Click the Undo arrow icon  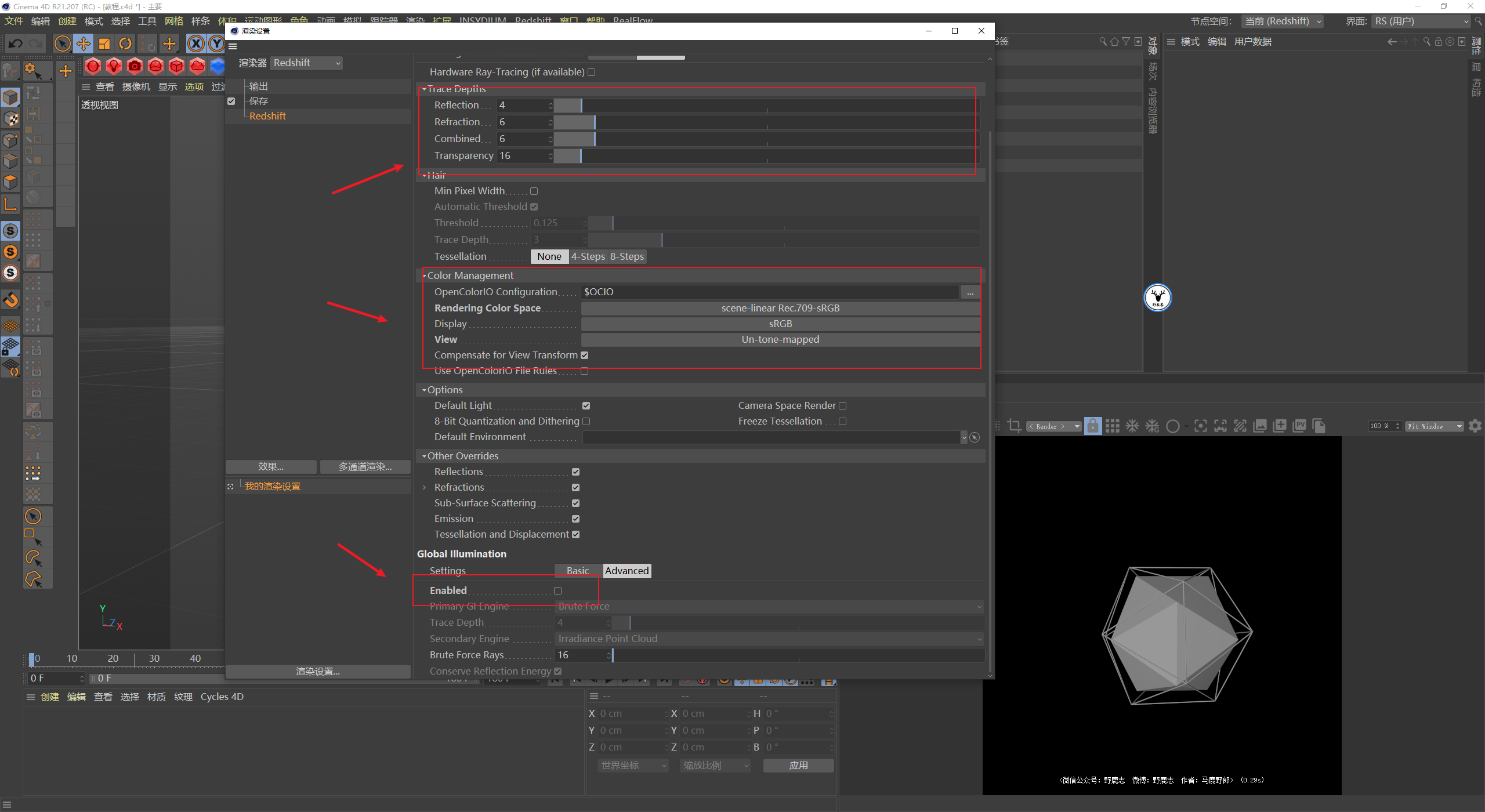[x=16, y=43]
